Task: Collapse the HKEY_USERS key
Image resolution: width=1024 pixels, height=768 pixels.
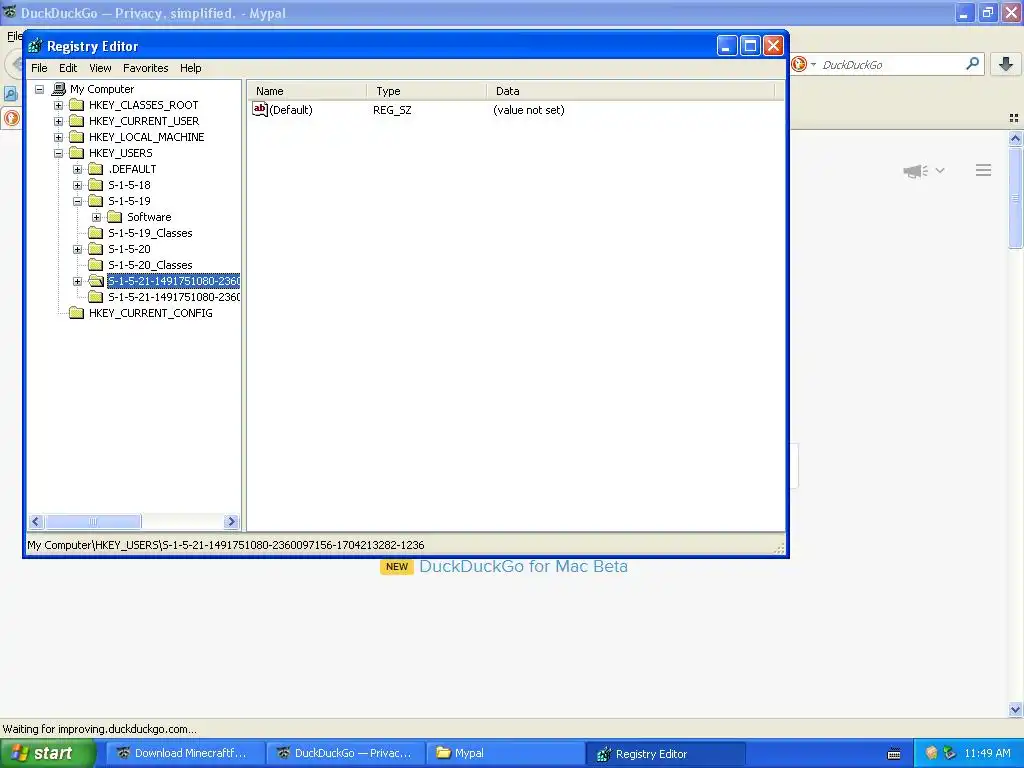Action: click(58, 153)
